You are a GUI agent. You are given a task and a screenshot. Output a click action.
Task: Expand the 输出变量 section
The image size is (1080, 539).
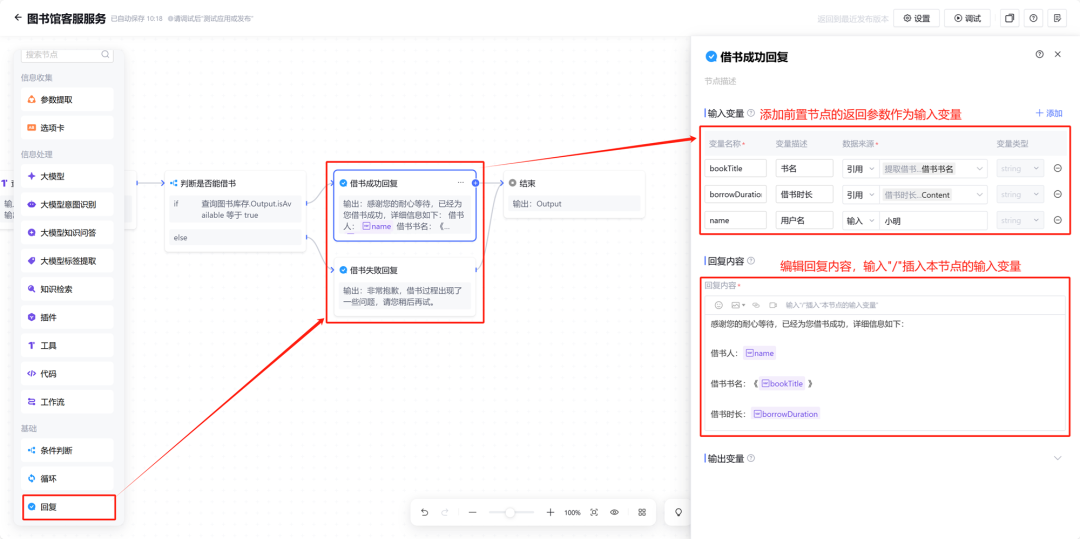point(1058,458)
